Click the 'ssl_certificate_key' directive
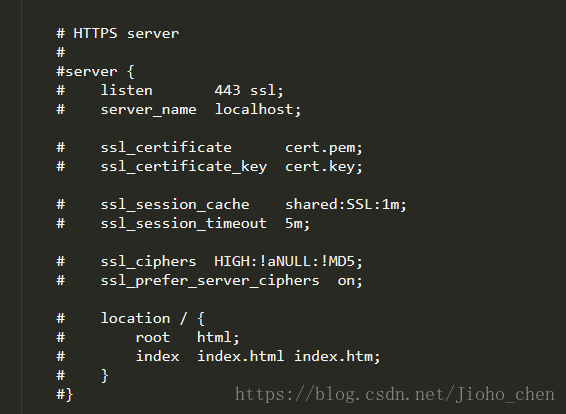The width and height of the screenshot is (566, 414). tap(184, 167)
